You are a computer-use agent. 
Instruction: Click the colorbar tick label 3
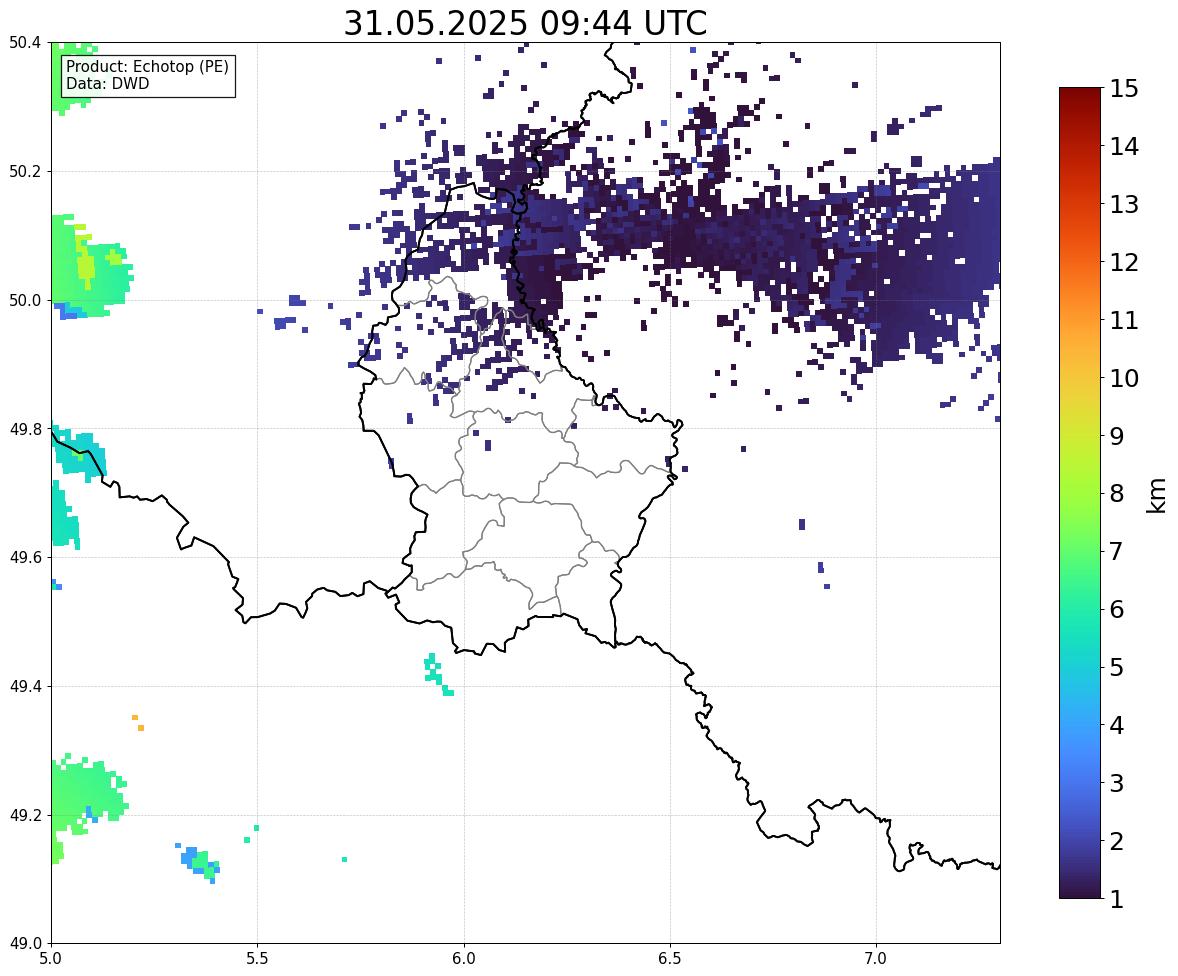tap(1117, 783)
